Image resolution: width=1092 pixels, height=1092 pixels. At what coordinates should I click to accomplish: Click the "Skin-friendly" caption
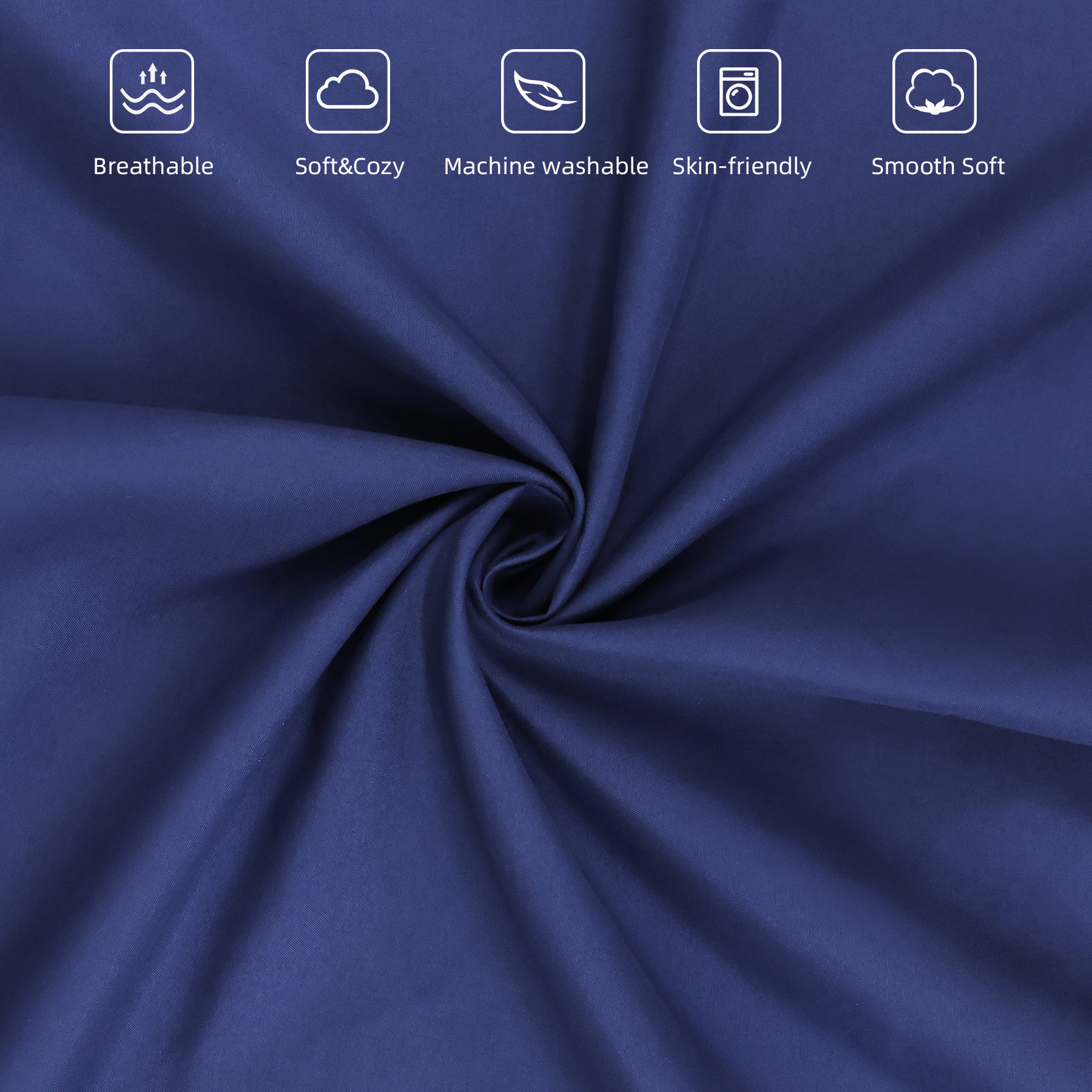tap(742, 167)
